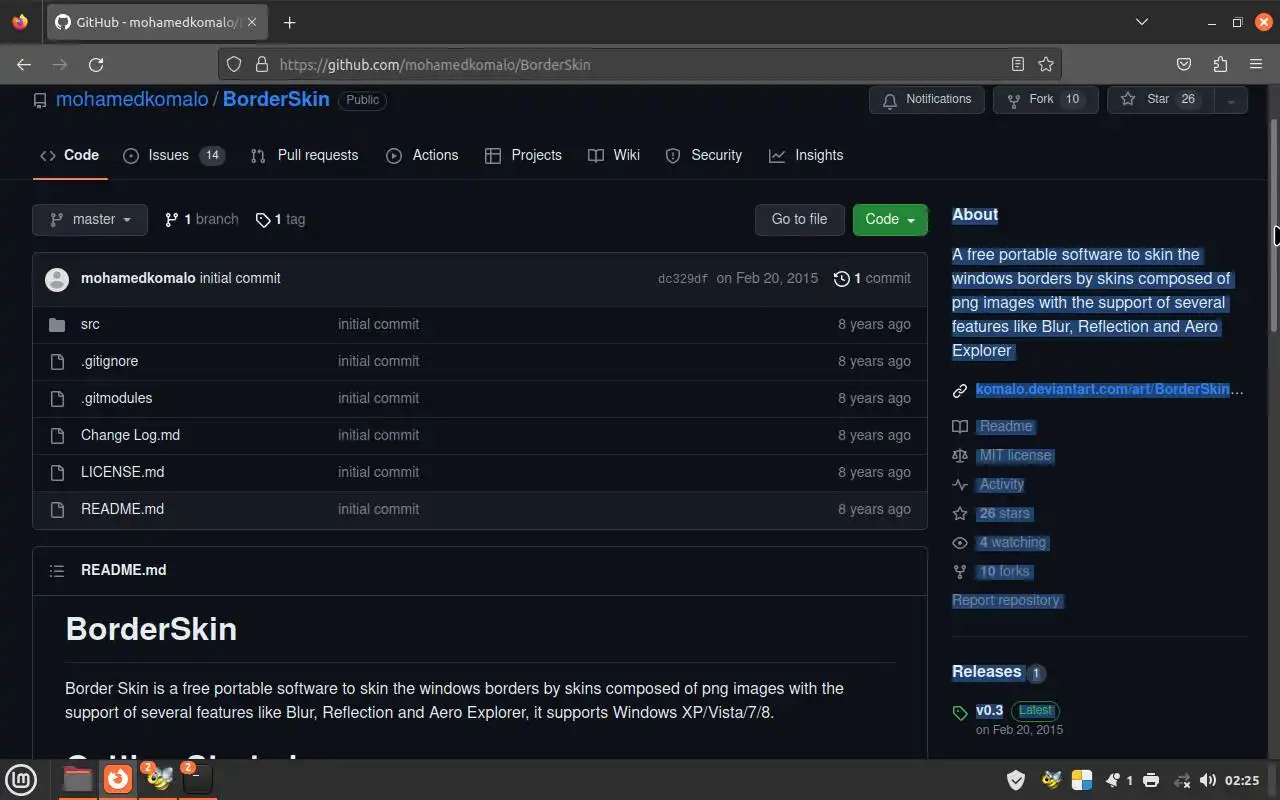Open the Pull requests tab
Screen dimensions: 1280x800
point(304,155)
